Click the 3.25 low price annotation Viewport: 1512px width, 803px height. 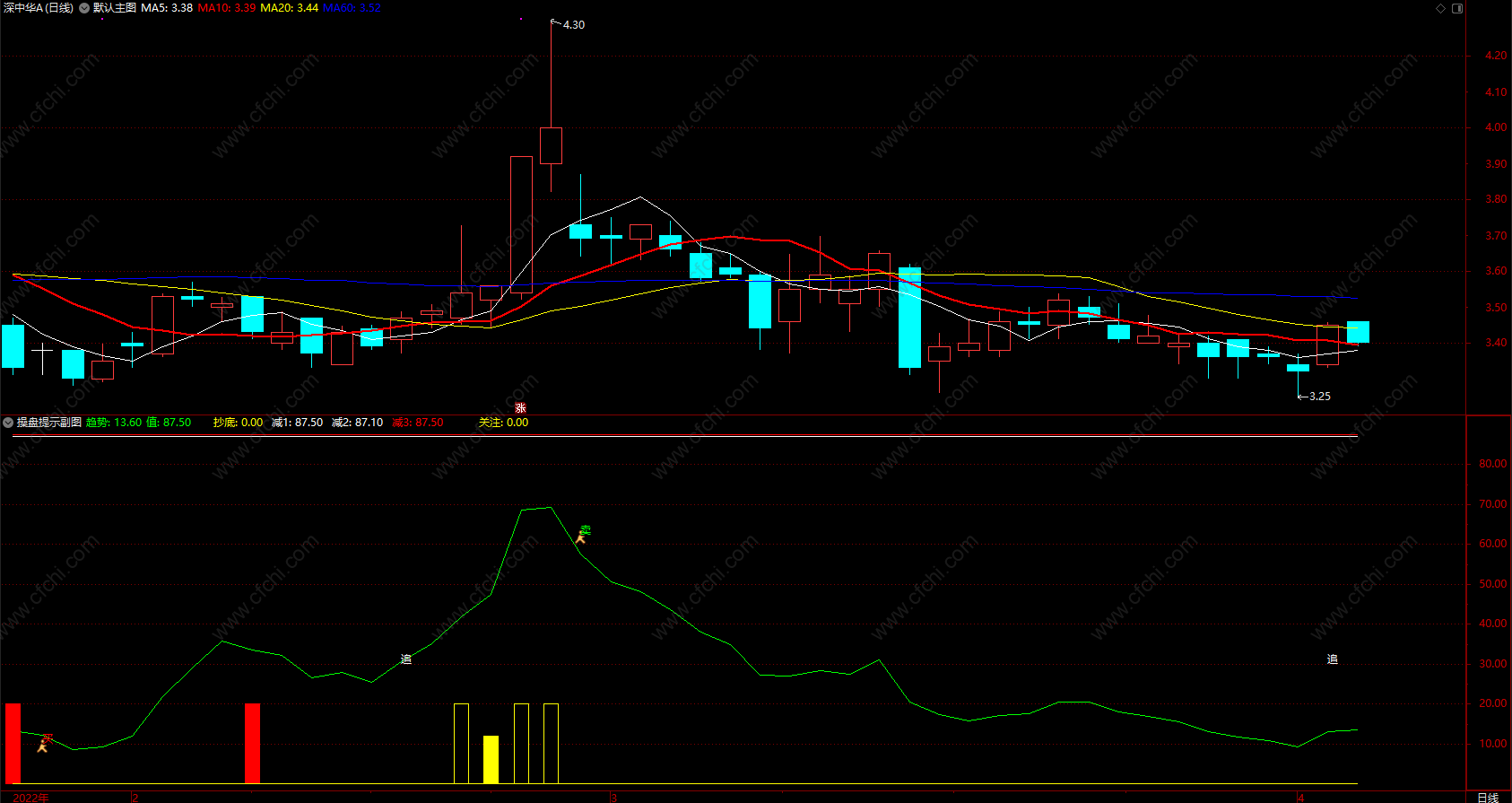coord(1319,397)
